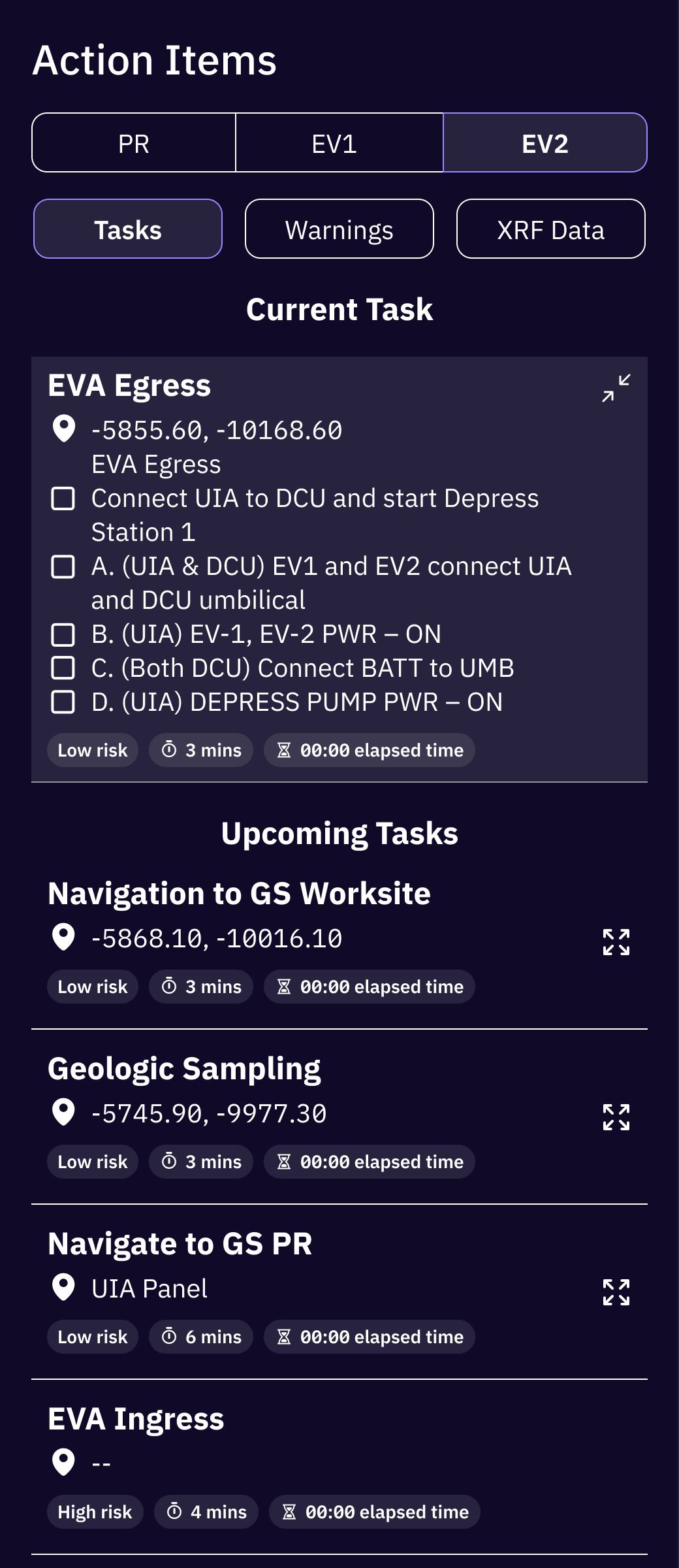
Task: Switch to the PR tab
Action: coord(134,142)
